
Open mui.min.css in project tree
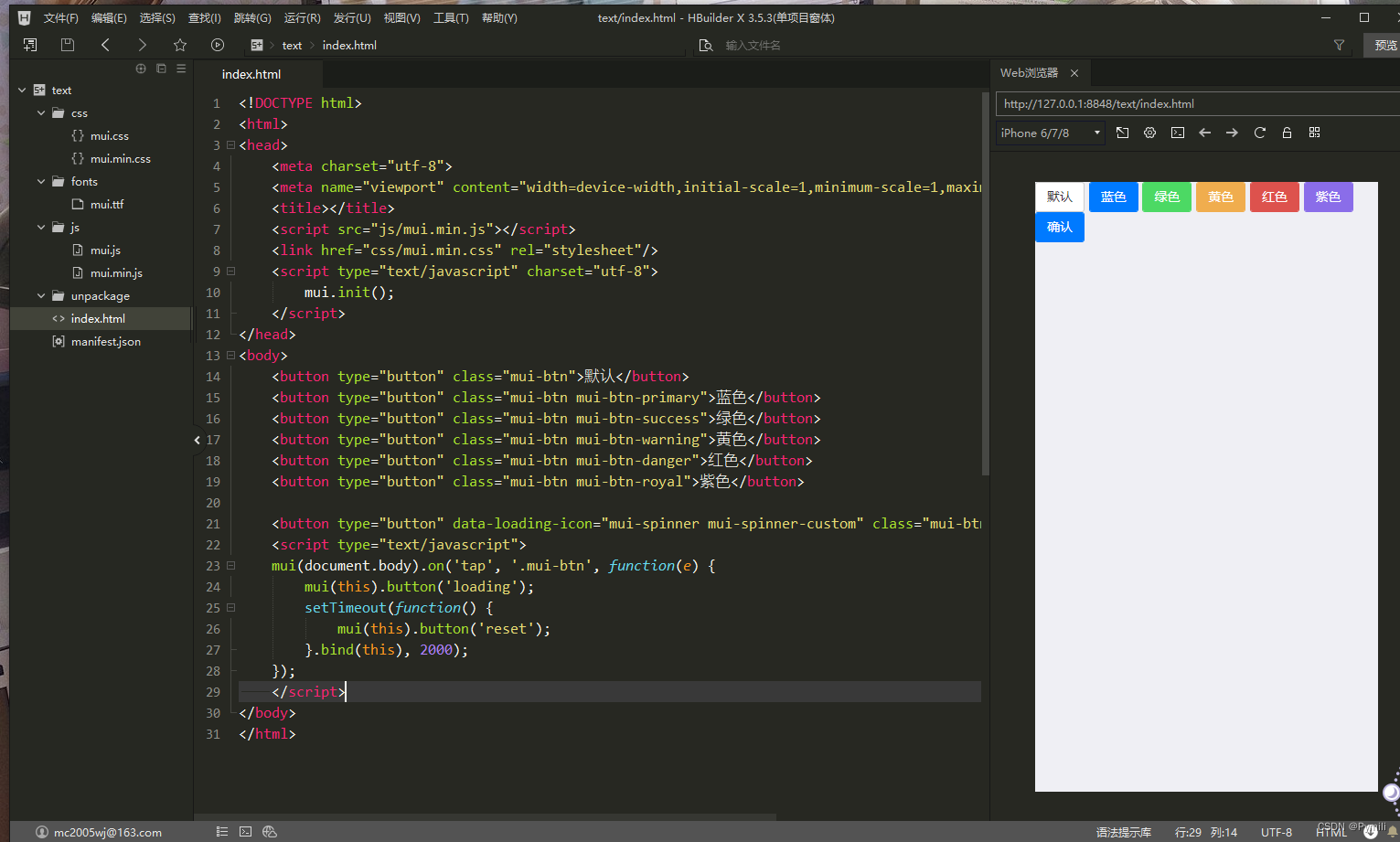pyautogui.click(x=120, y=158)
